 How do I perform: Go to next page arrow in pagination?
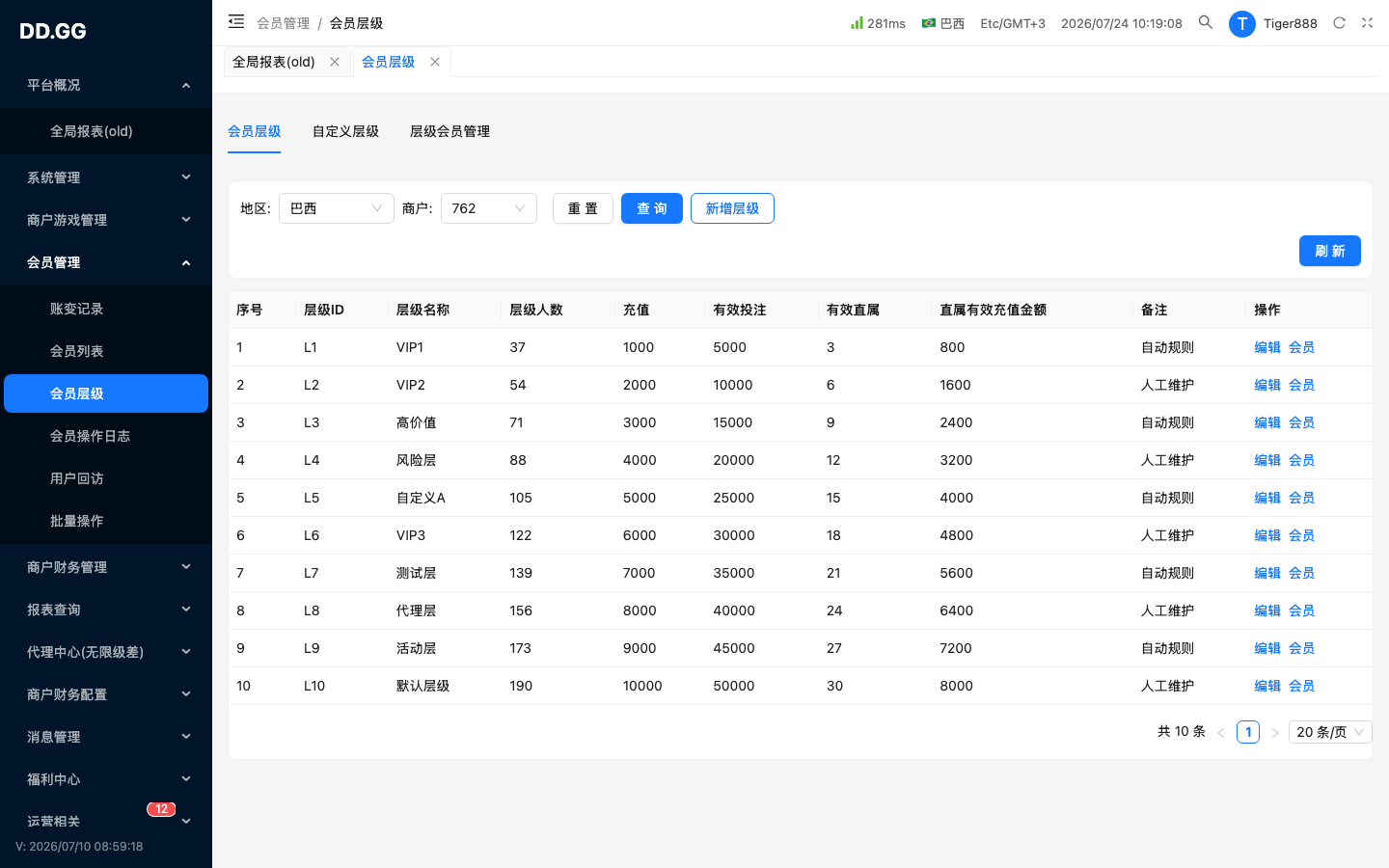1275,733
